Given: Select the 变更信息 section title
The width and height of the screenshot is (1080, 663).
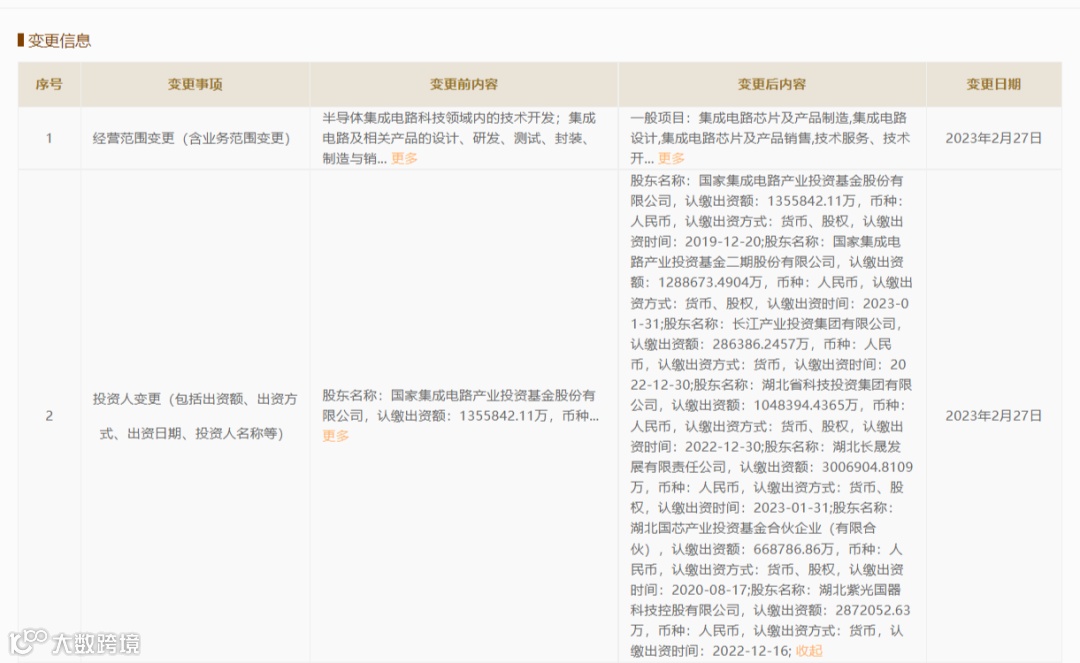Looking at the screenshot, I should (x=59, y=41).
